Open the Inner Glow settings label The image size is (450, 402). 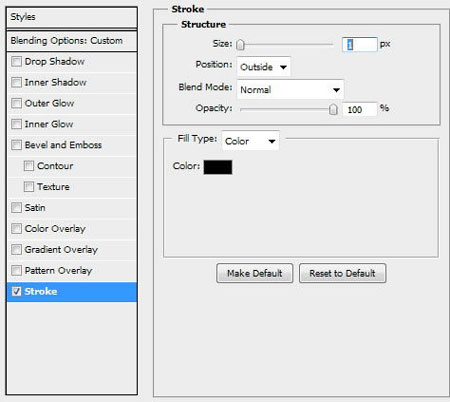[x=49, y=124]
